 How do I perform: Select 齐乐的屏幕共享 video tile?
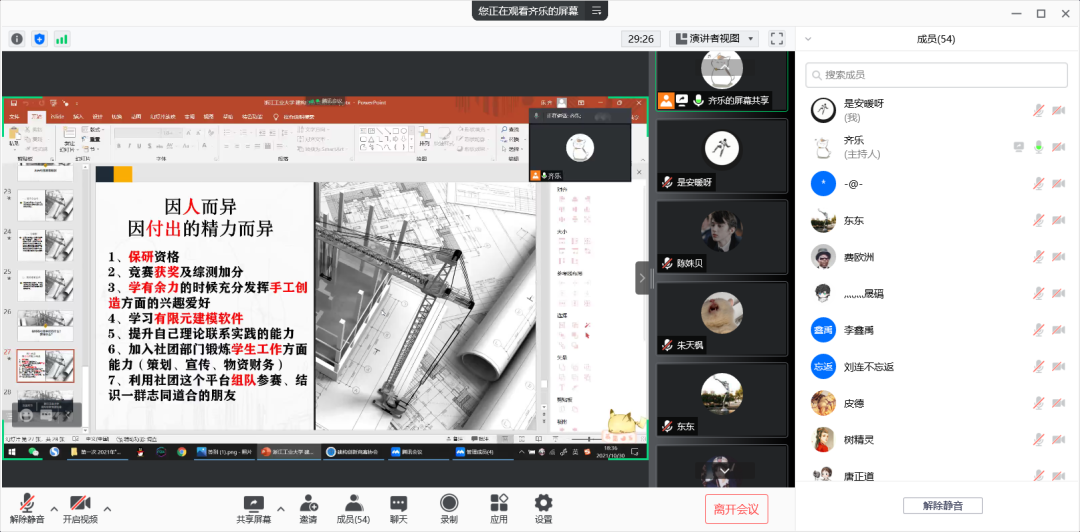[721, 79]
